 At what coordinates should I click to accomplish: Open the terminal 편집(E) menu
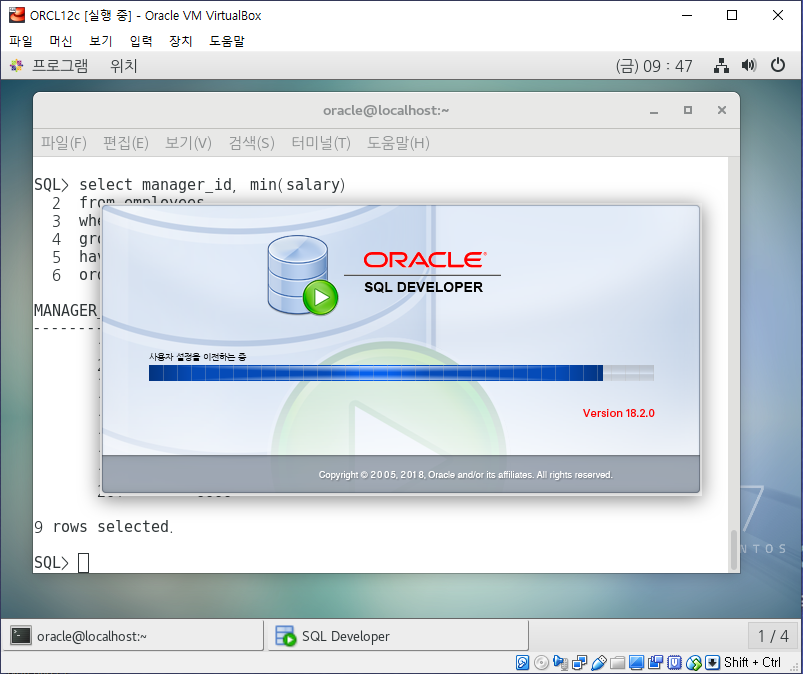[125, 143]
